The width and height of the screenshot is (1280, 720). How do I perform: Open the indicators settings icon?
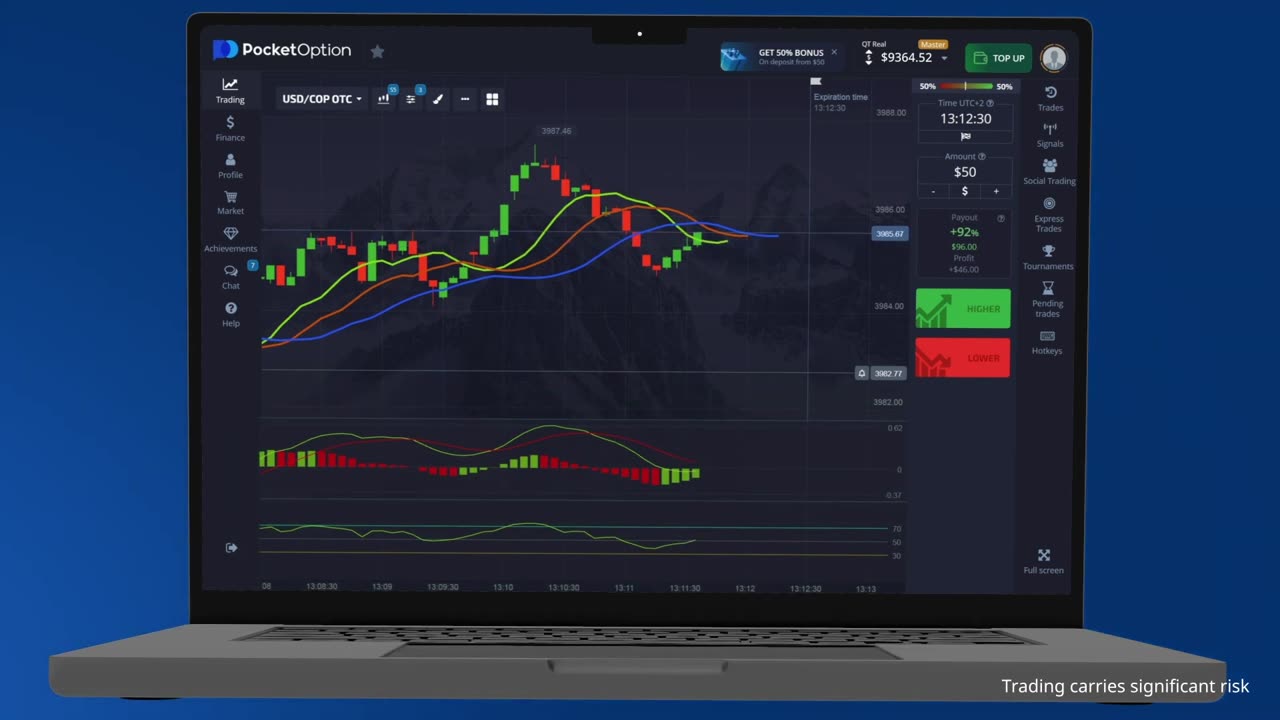click(410, 99)
